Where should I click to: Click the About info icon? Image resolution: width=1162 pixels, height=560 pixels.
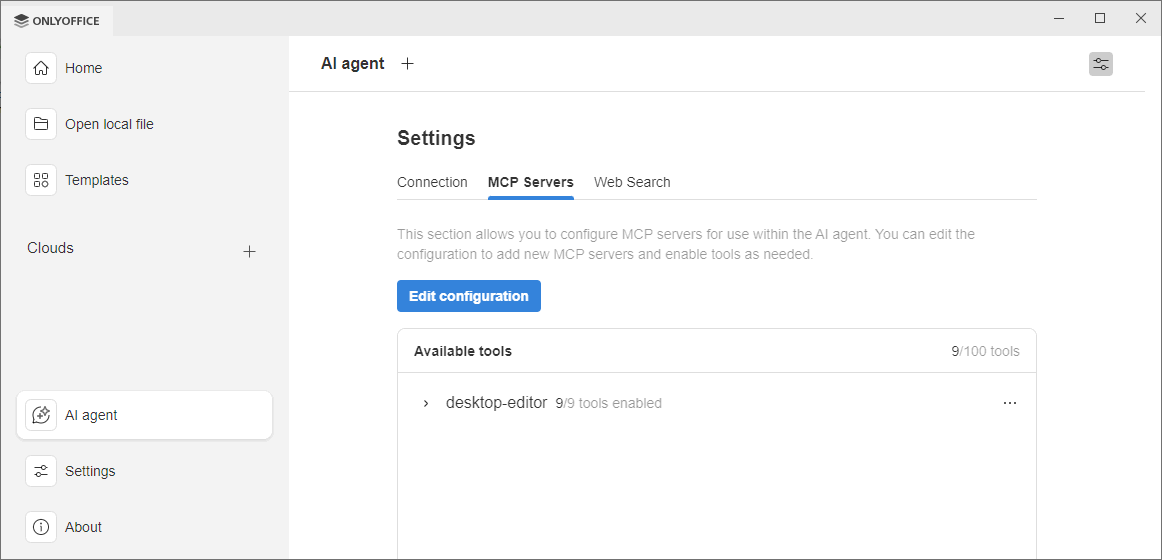pos(41,527)
